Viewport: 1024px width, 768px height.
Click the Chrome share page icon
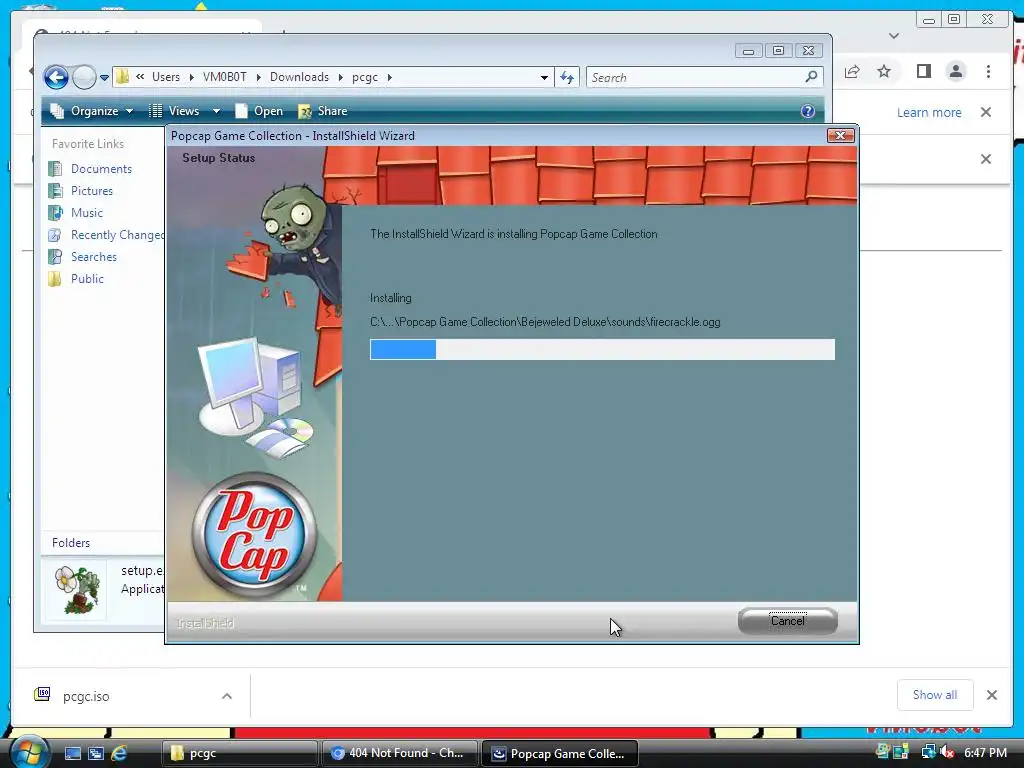[x=852, y=71]
